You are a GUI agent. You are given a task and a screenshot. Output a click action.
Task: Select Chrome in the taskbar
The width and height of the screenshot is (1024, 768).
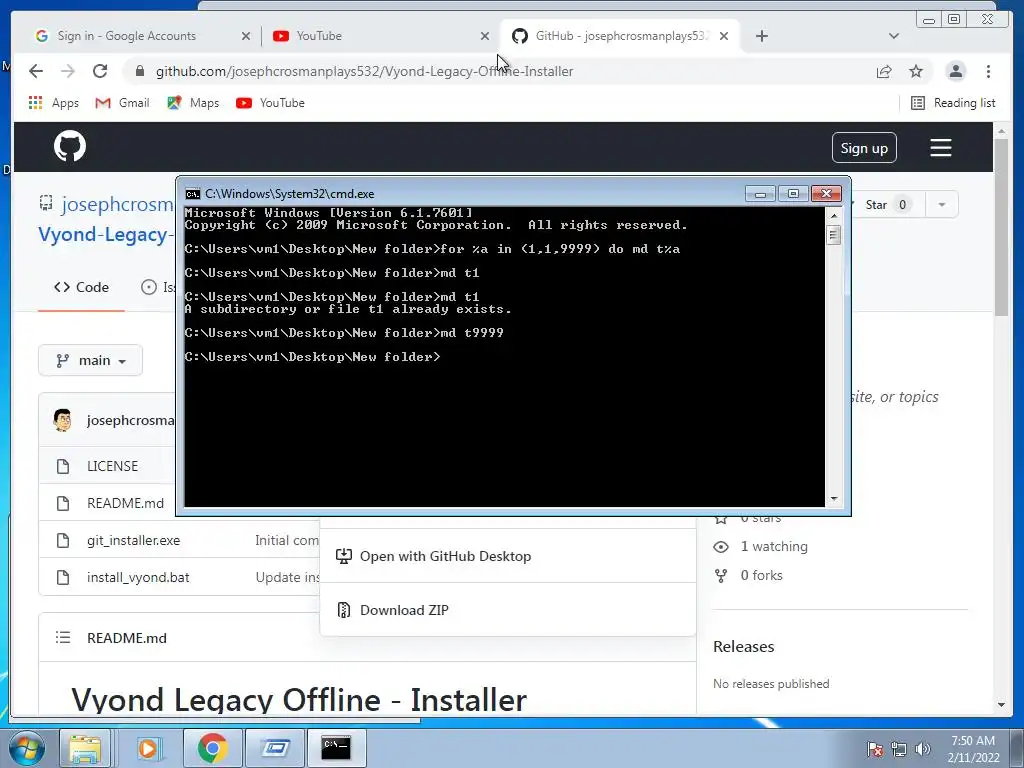[212, 748]
